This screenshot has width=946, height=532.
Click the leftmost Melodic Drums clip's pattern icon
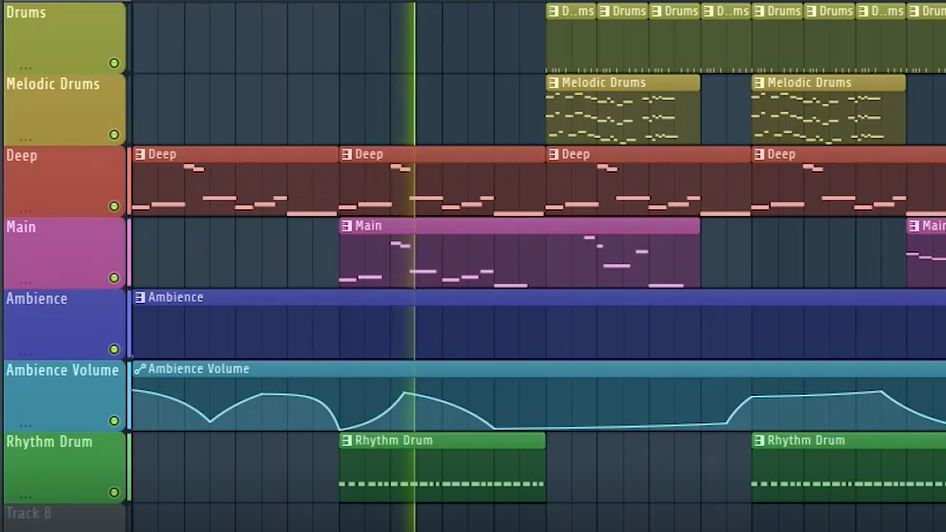553,83
